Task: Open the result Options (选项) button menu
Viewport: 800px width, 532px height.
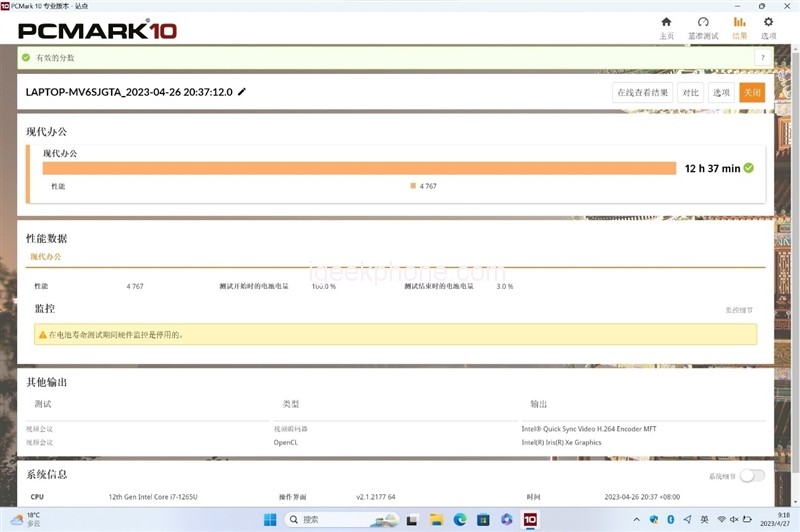Action: [x=721, y=93]
